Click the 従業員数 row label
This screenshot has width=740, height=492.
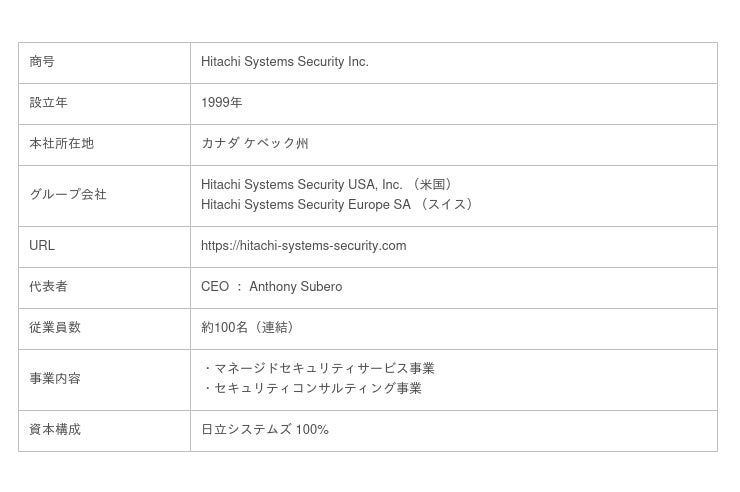click(x=55, y=328)
